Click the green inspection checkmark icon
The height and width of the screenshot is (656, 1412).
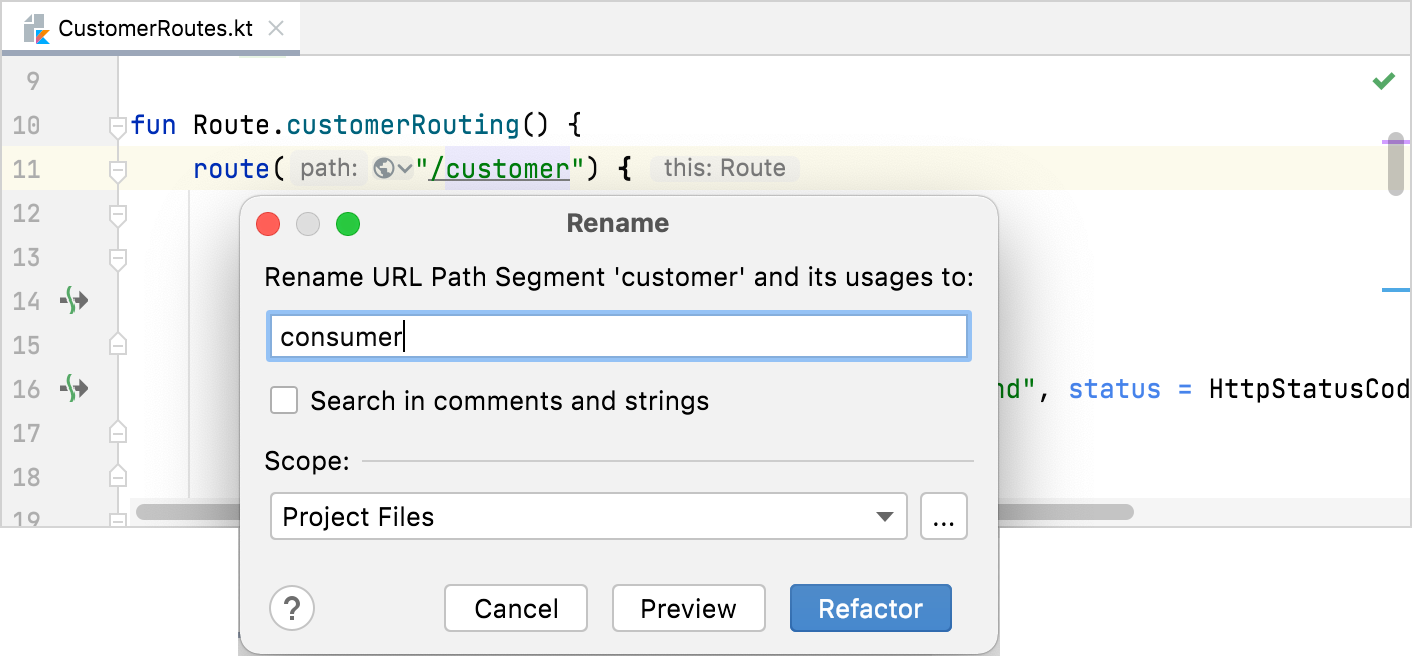(x=1384, y=81)
